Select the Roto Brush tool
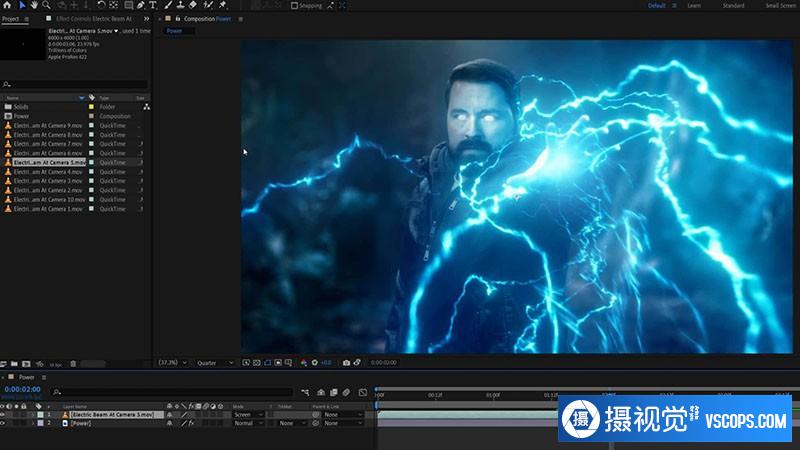The width and height of the screenshot is (800, 450). tap(208, 5)
